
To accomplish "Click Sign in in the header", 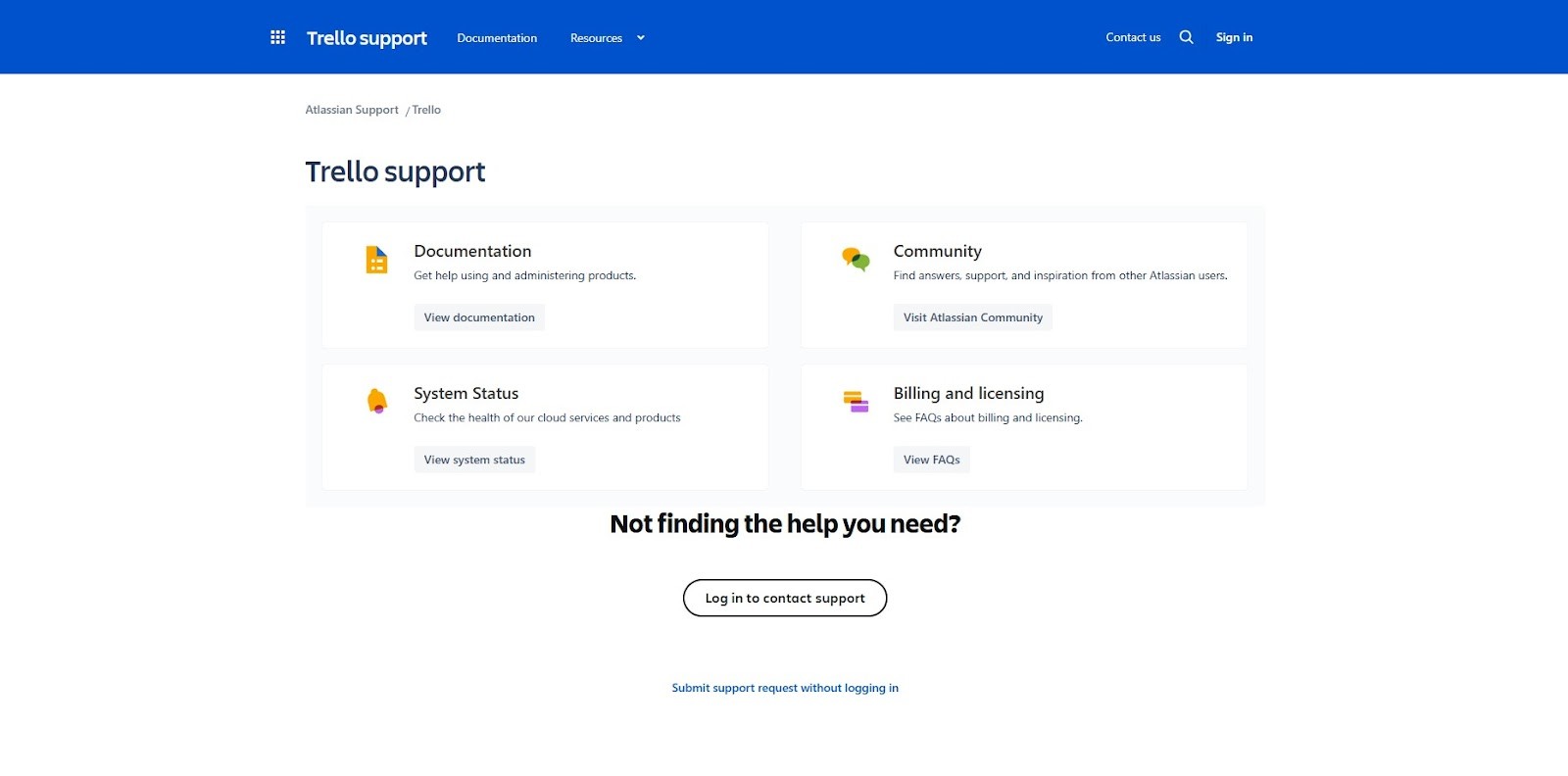I will 1234,37.
